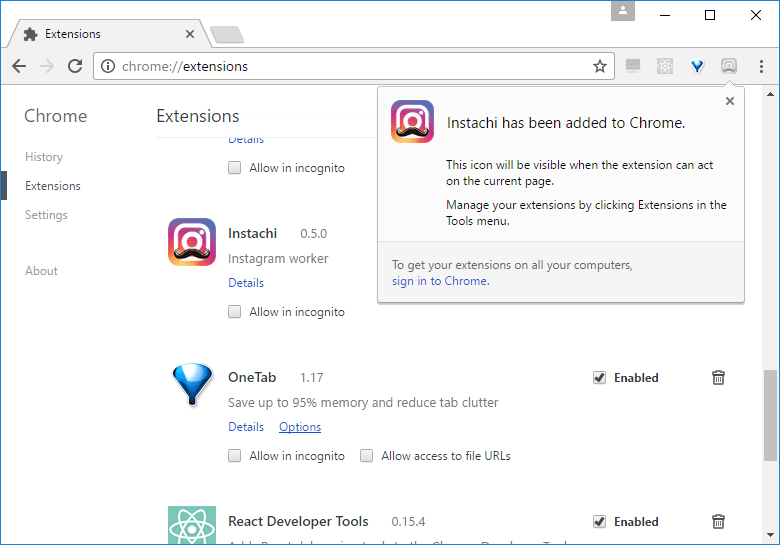The height and width of the screenshot is (545, 780).
Task: Click the React Developer Tools version 0.15.4
Action: [x=408, y=522]
